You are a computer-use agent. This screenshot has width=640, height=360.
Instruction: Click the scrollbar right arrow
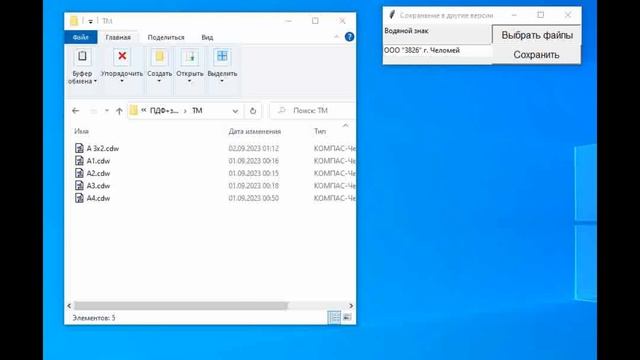(x=351, y=306)
